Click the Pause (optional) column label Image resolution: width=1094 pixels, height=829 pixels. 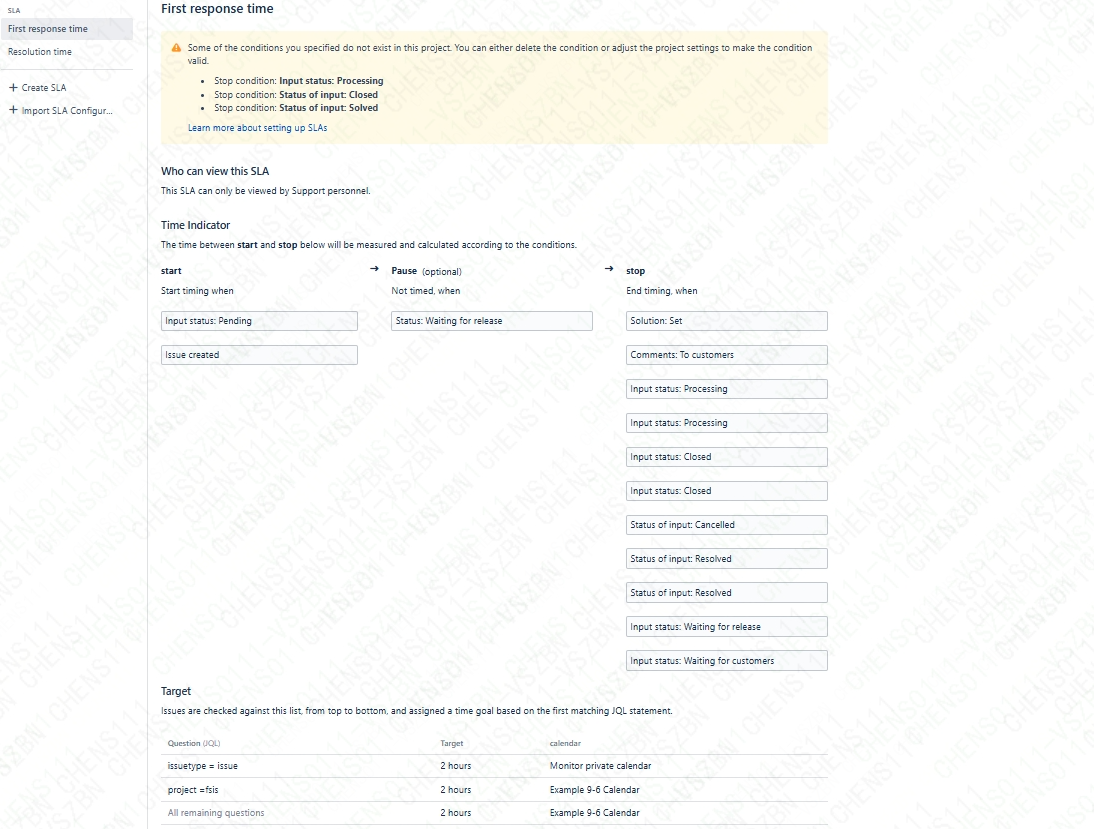426,271
